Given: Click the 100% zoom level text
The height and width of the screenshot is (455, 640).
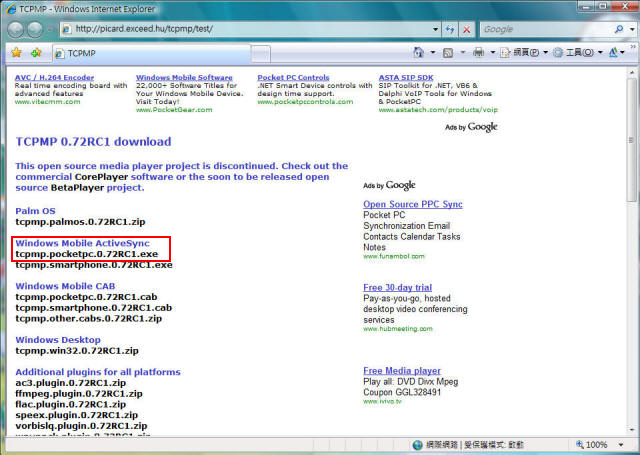Looking at the screenshot, I should coord(596,445).
